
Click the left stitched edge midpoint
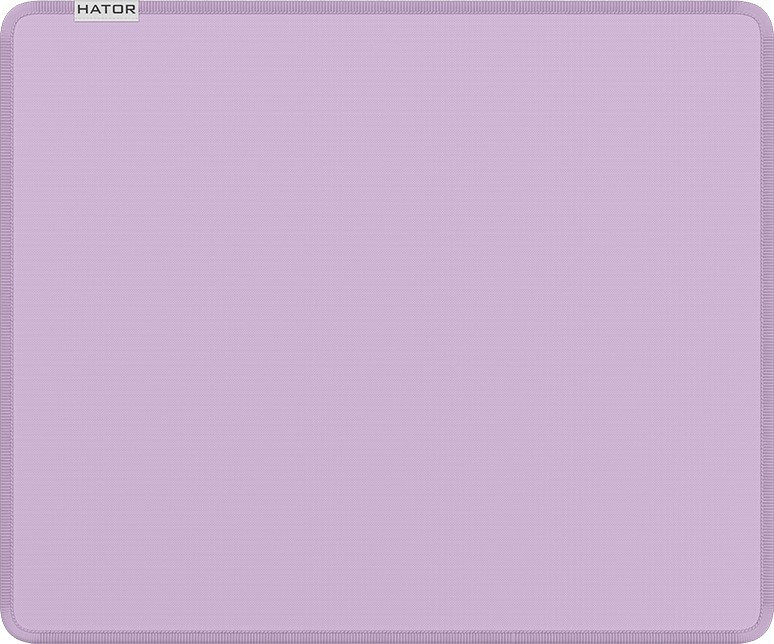coord(6,322)
